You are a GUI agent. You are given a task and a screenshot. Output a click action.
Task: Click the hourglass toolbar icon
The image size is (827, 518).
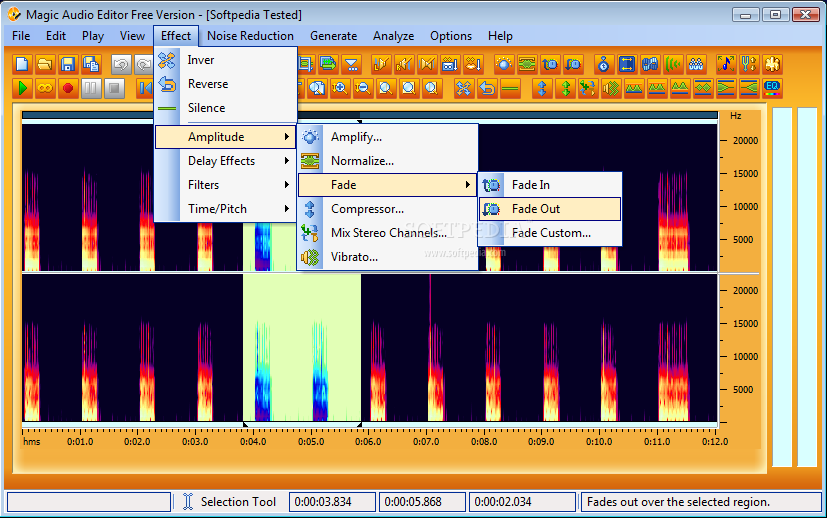click(351, 64)
